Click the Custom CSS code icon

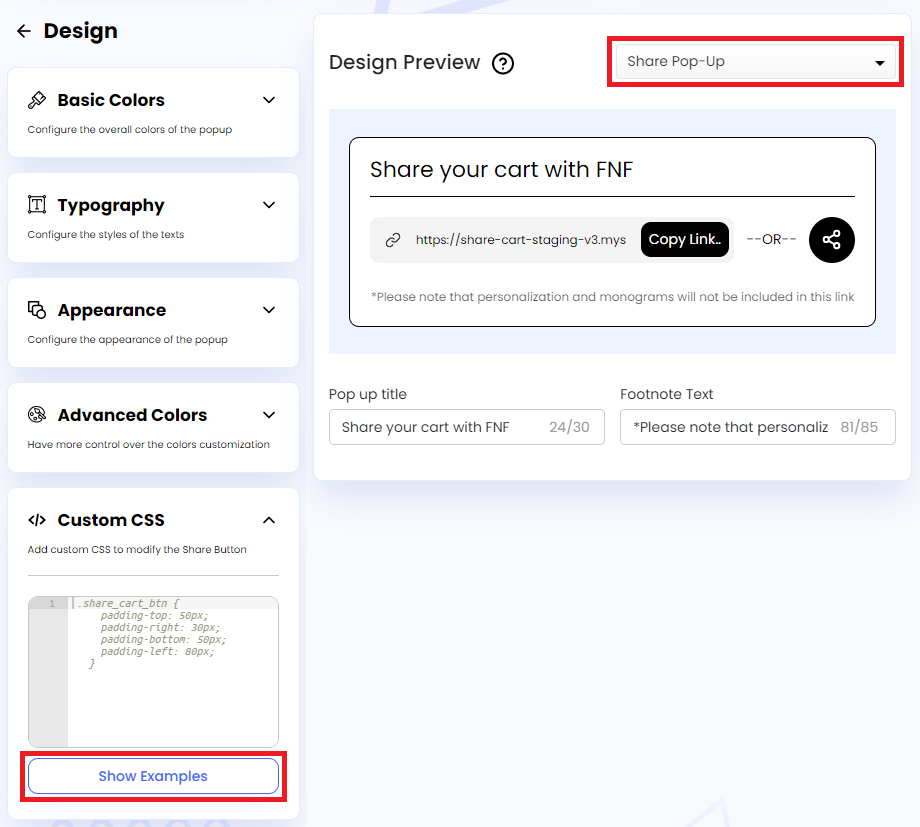tap(37, 519)
